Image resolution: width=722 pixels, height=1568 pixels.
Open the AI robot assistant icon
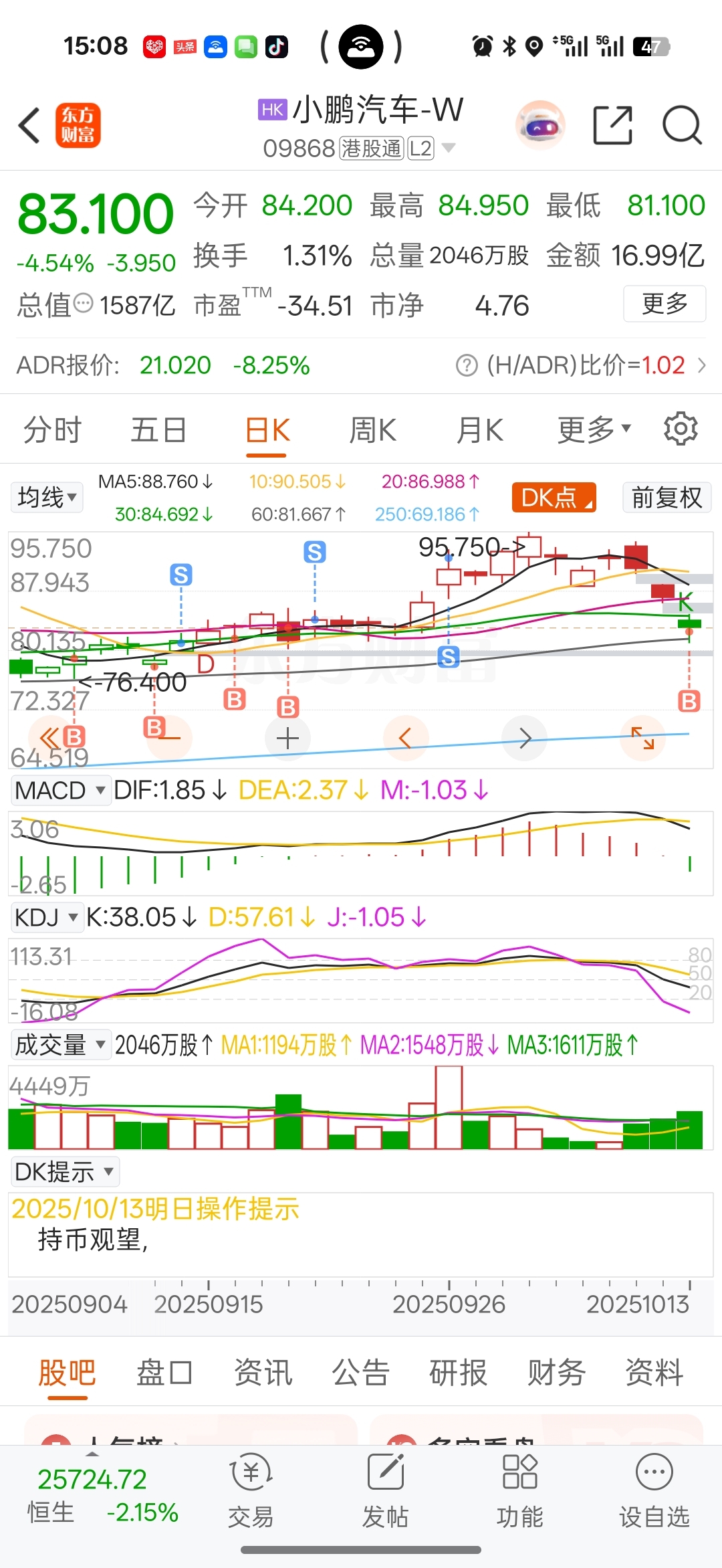pos(540,125)
